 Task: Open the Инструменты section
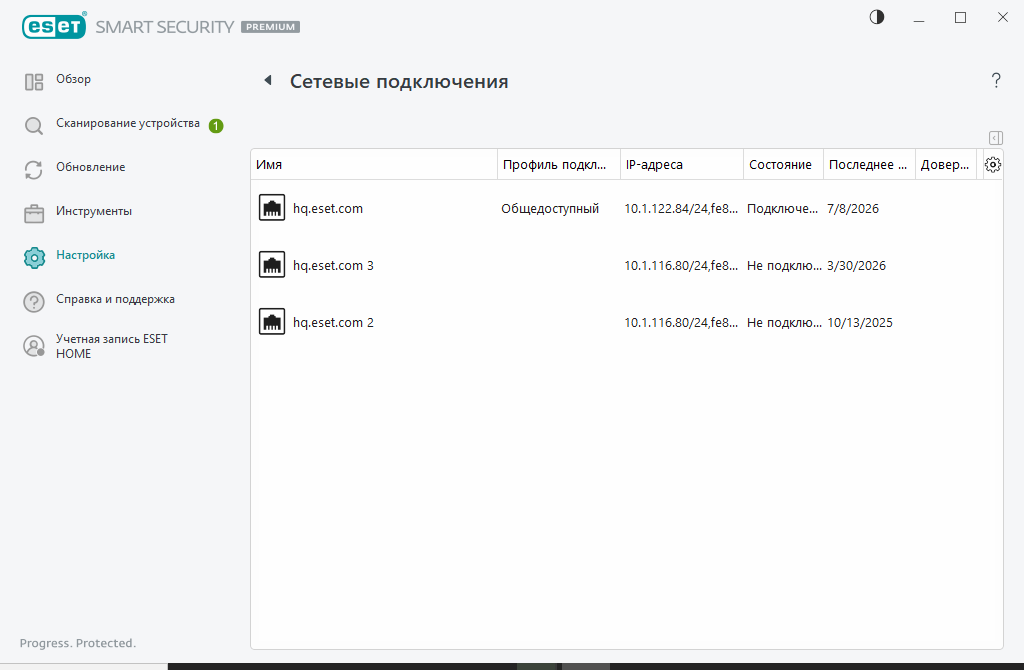(94, 211)
